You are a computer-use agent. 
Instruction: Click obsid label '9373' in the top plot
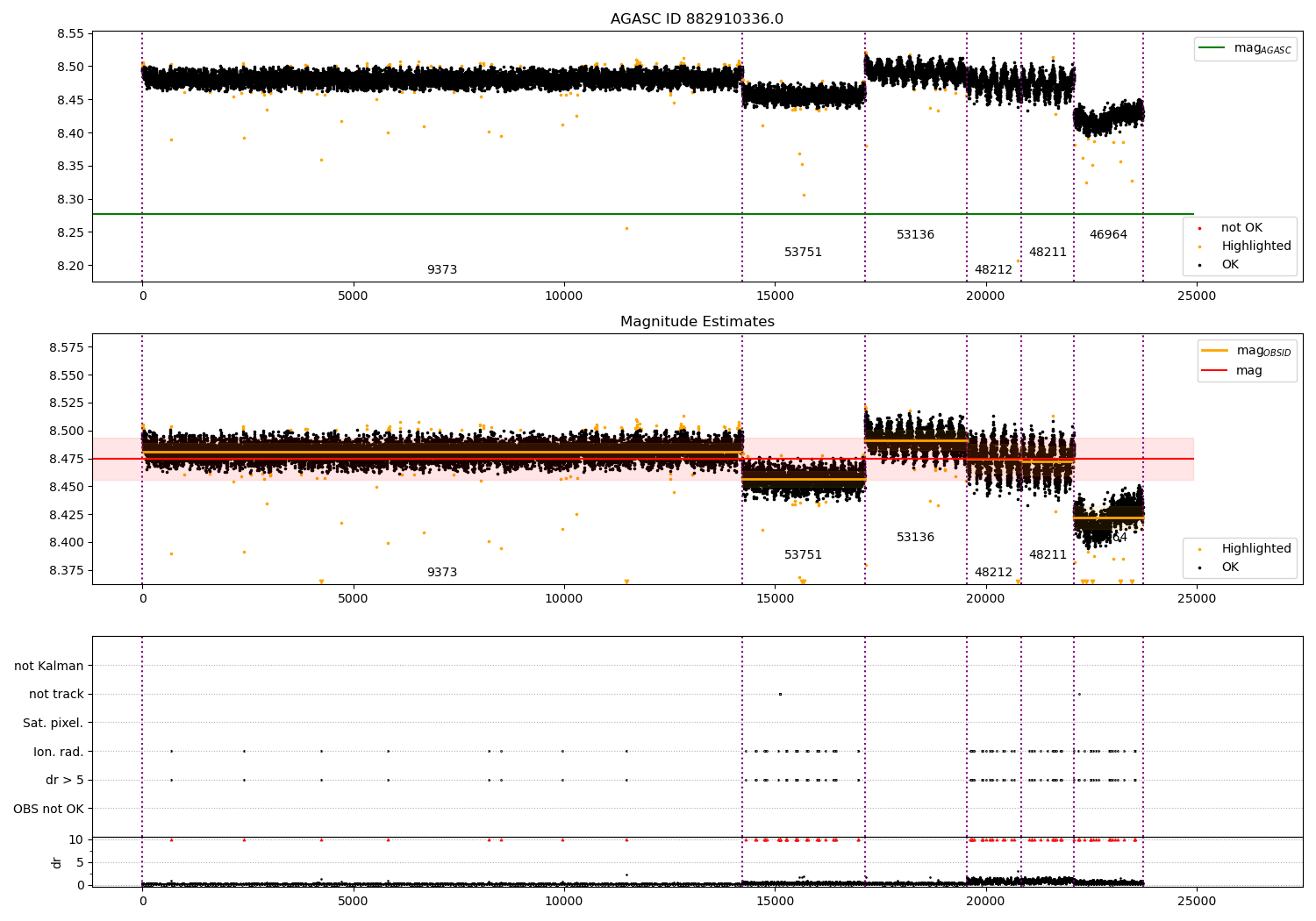(x=442, y=270)
